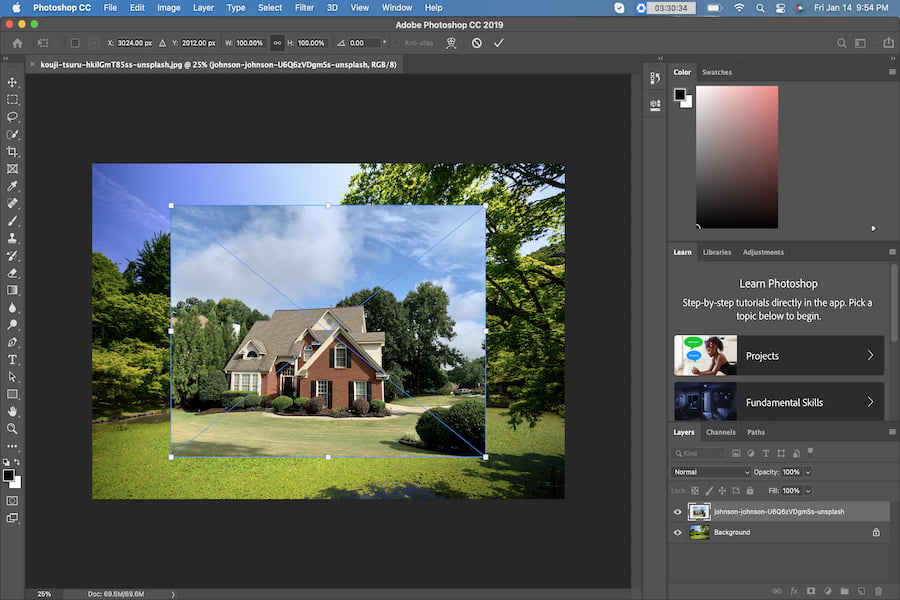Open the Opacity 100% dropdown

[x=807, y=471]
